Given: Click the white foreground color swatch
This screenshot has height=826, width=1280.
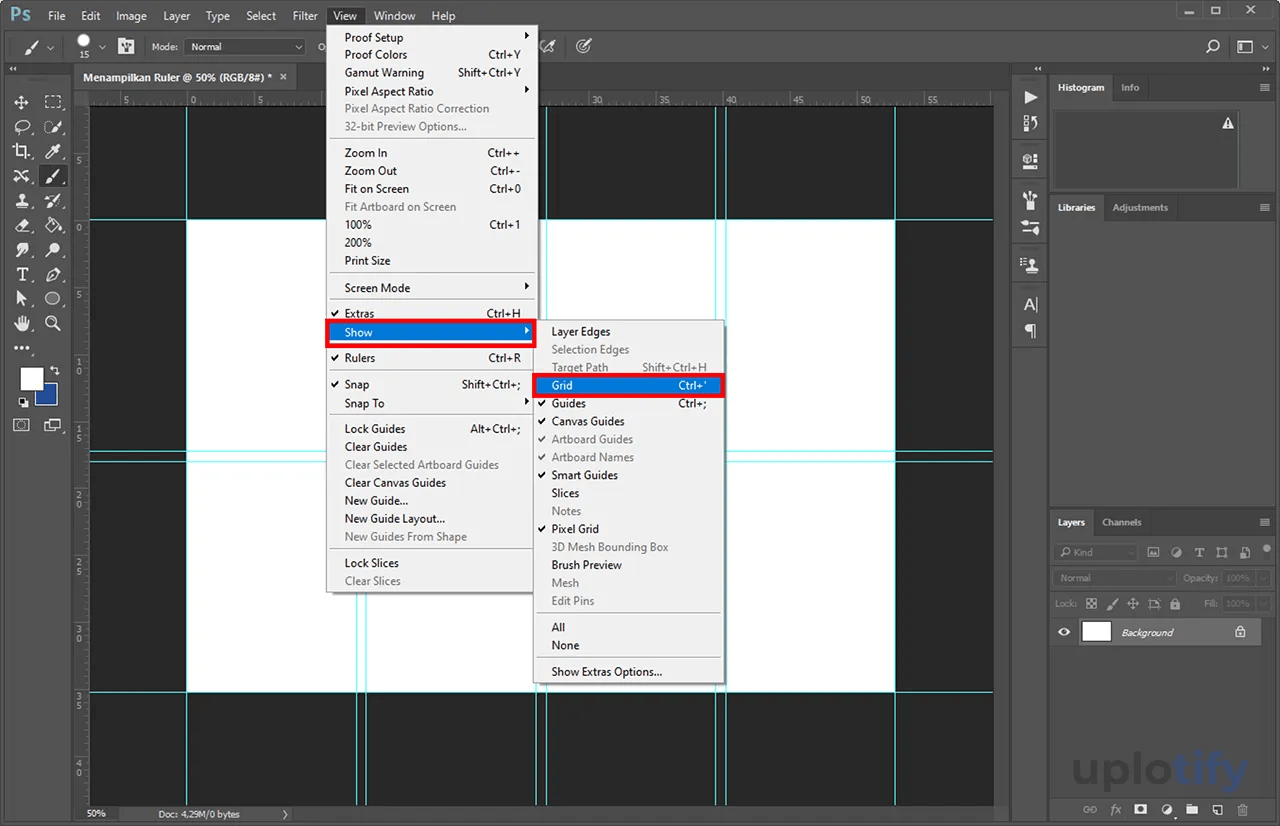Looking at the screenshot, I should coord(31,378).
